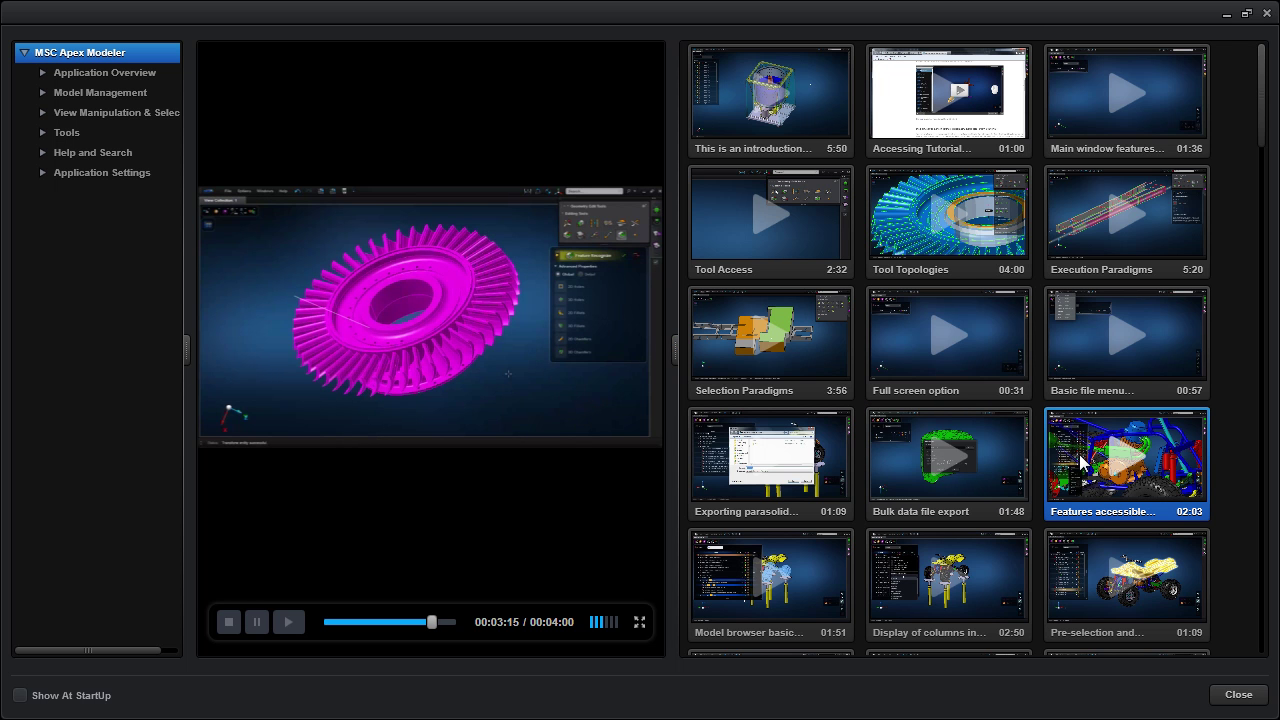This screenshot has width=1280, height=720.
Task: Open the Model browser basic video
Action: [x=771, y=585]
